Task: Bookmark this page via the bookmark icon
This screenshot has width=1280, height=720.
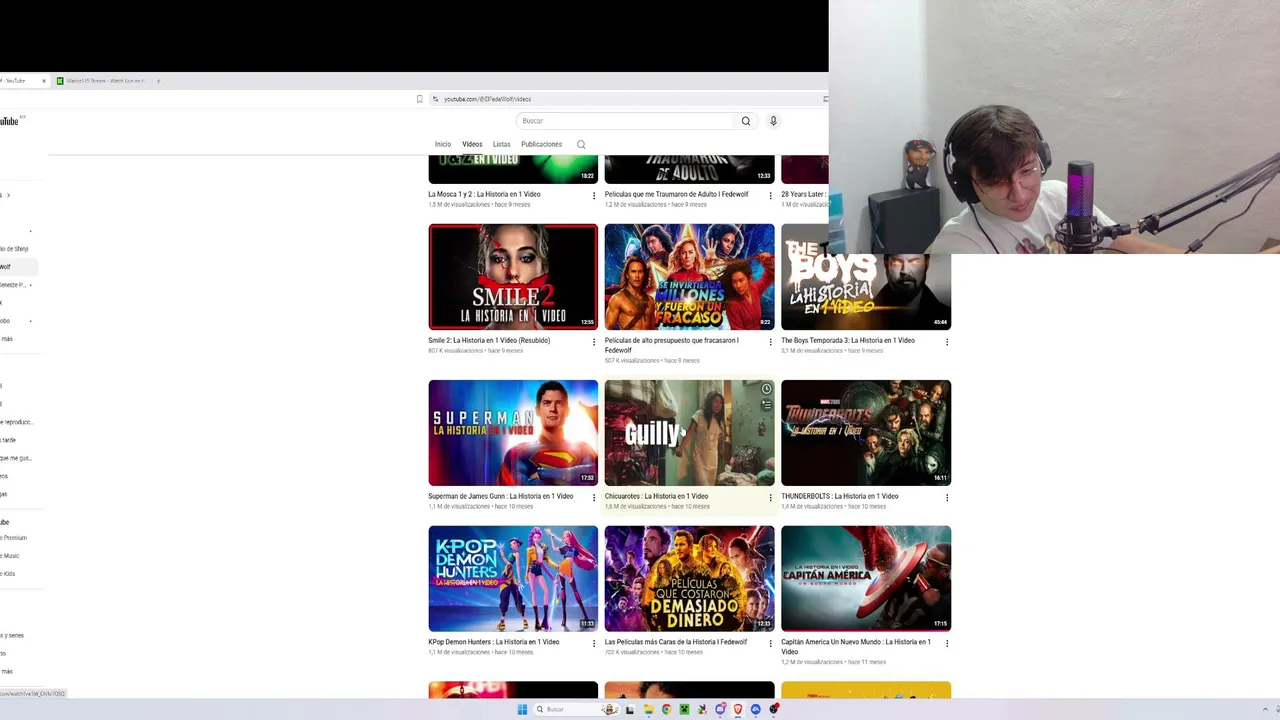Action: tap(420, 99)
